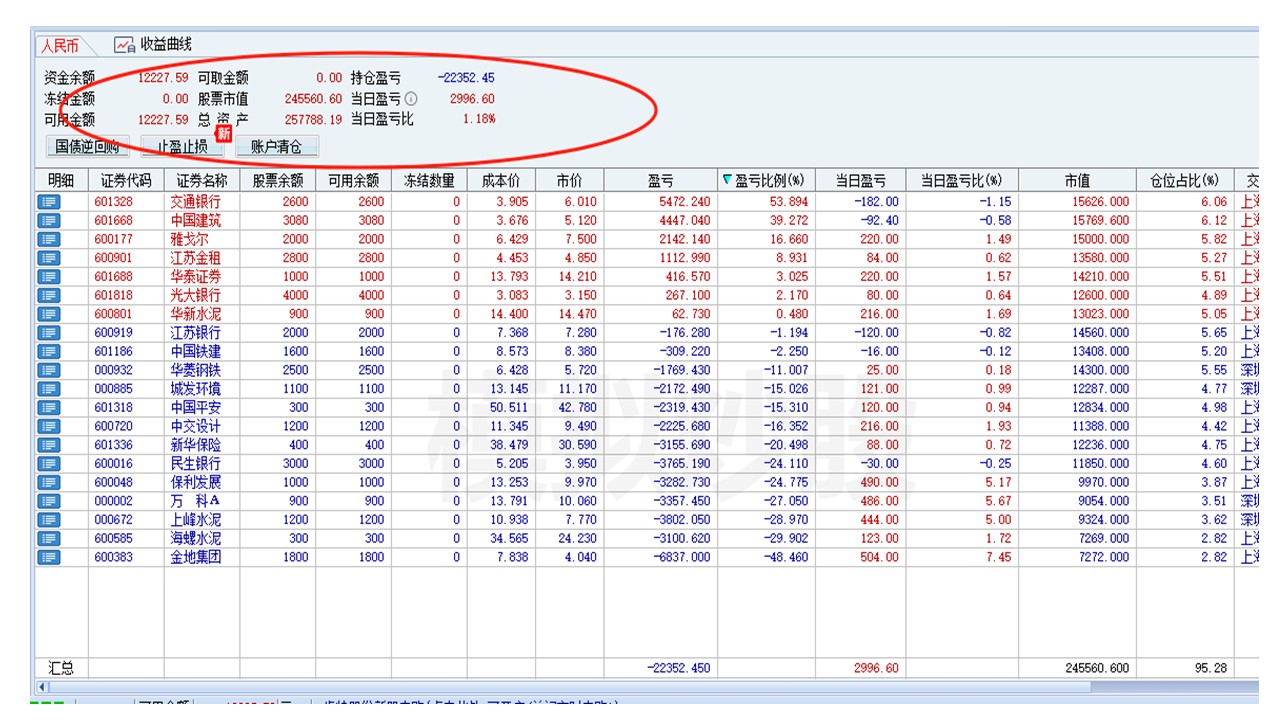Open the detail icon for 海螺水泥

48,539
